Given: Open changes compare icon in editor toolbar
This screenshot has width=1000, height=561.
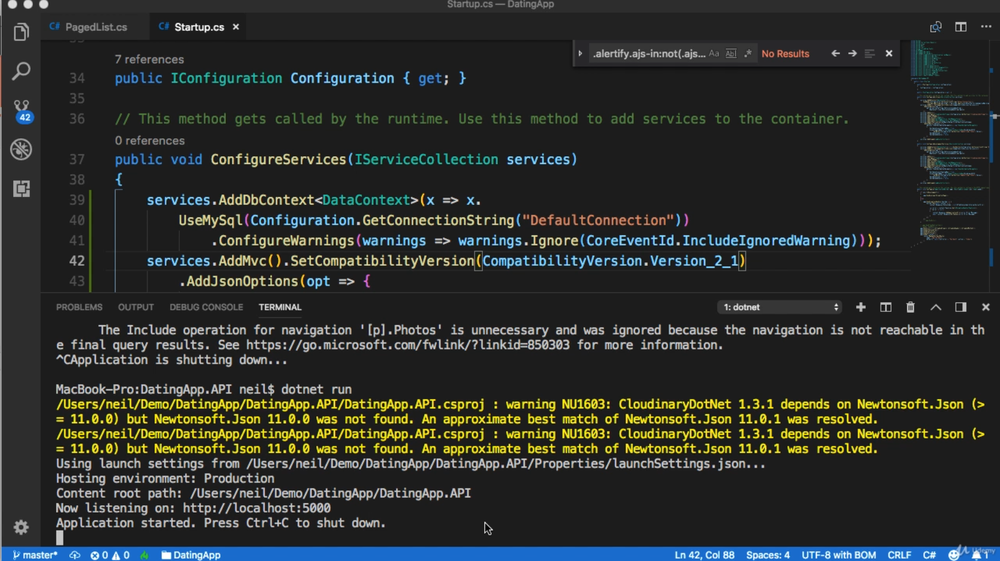Looking at the screenshot, I should tap(936, 27).
